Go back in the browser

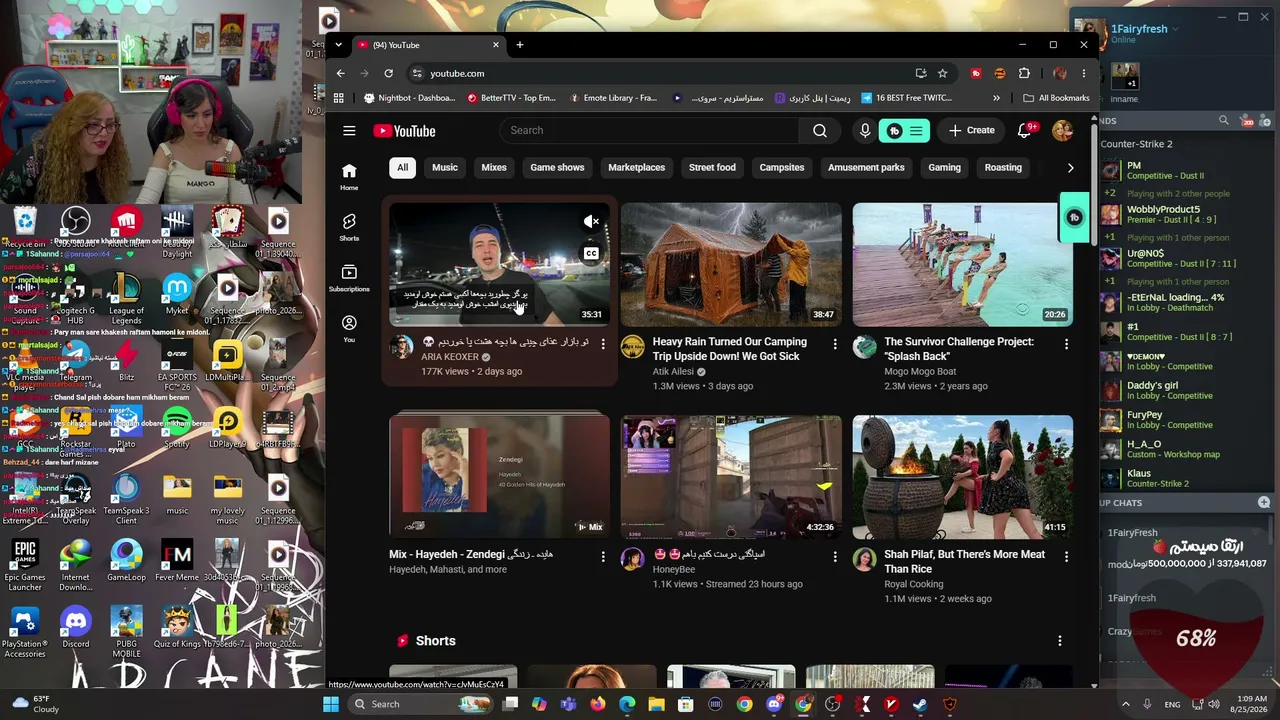tap(340, 73)
